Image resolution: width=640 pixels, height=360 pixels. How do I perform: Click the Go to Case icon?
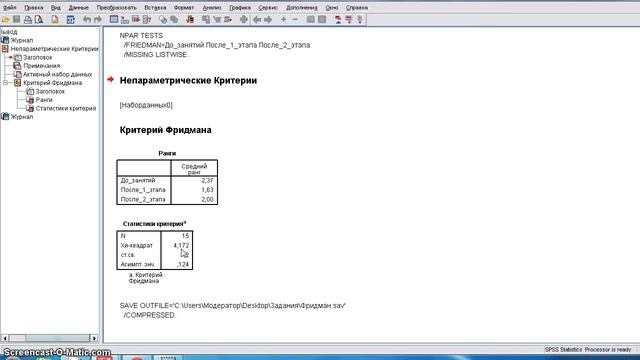125,19
